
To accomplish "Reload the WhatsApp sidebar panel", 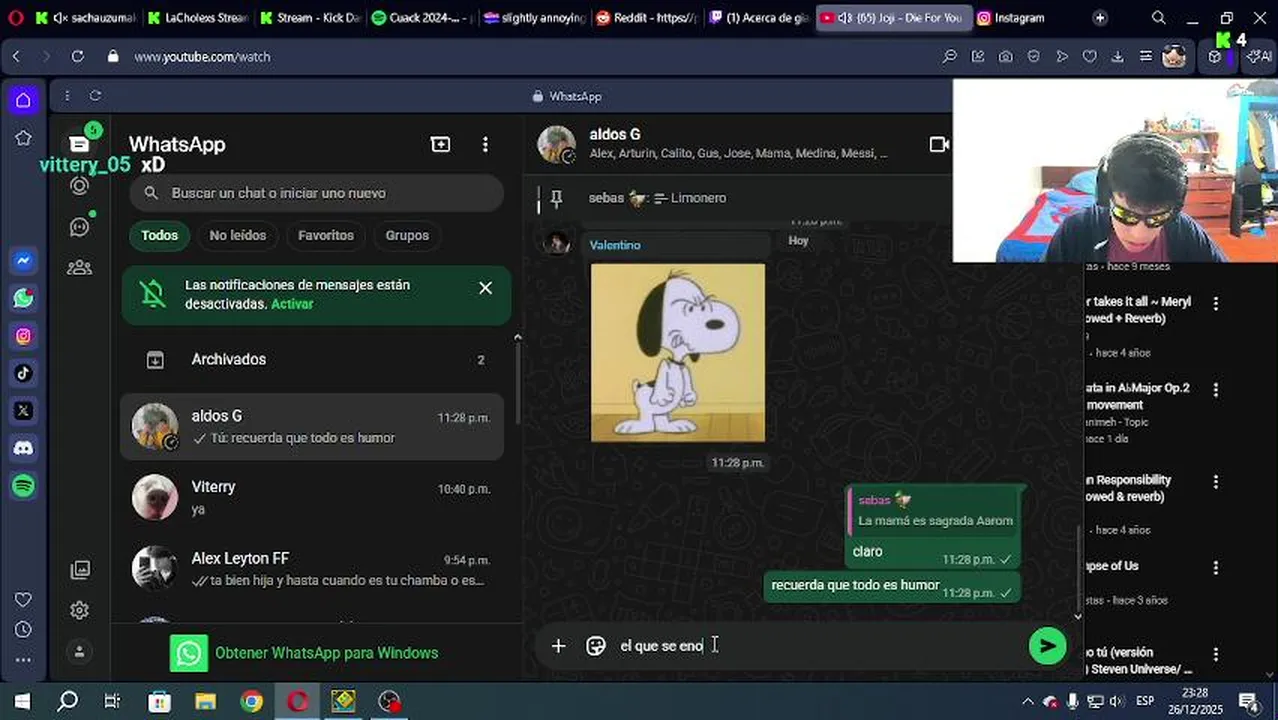I will click(x=95, y=96).
